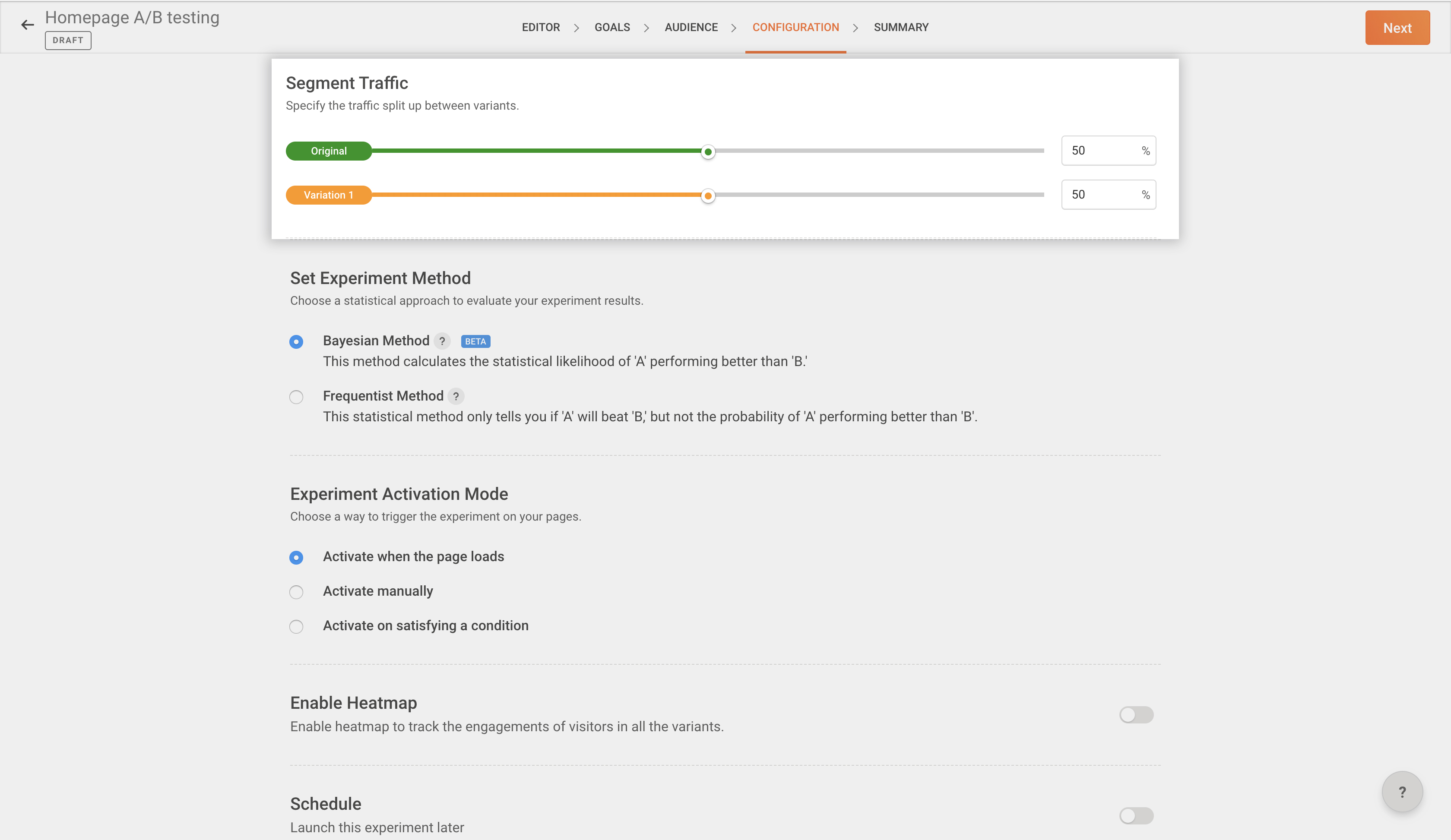Screen dimensions: 1451x840
Task: Choose Activate on satisfying a condition
Action: point(296,627)
